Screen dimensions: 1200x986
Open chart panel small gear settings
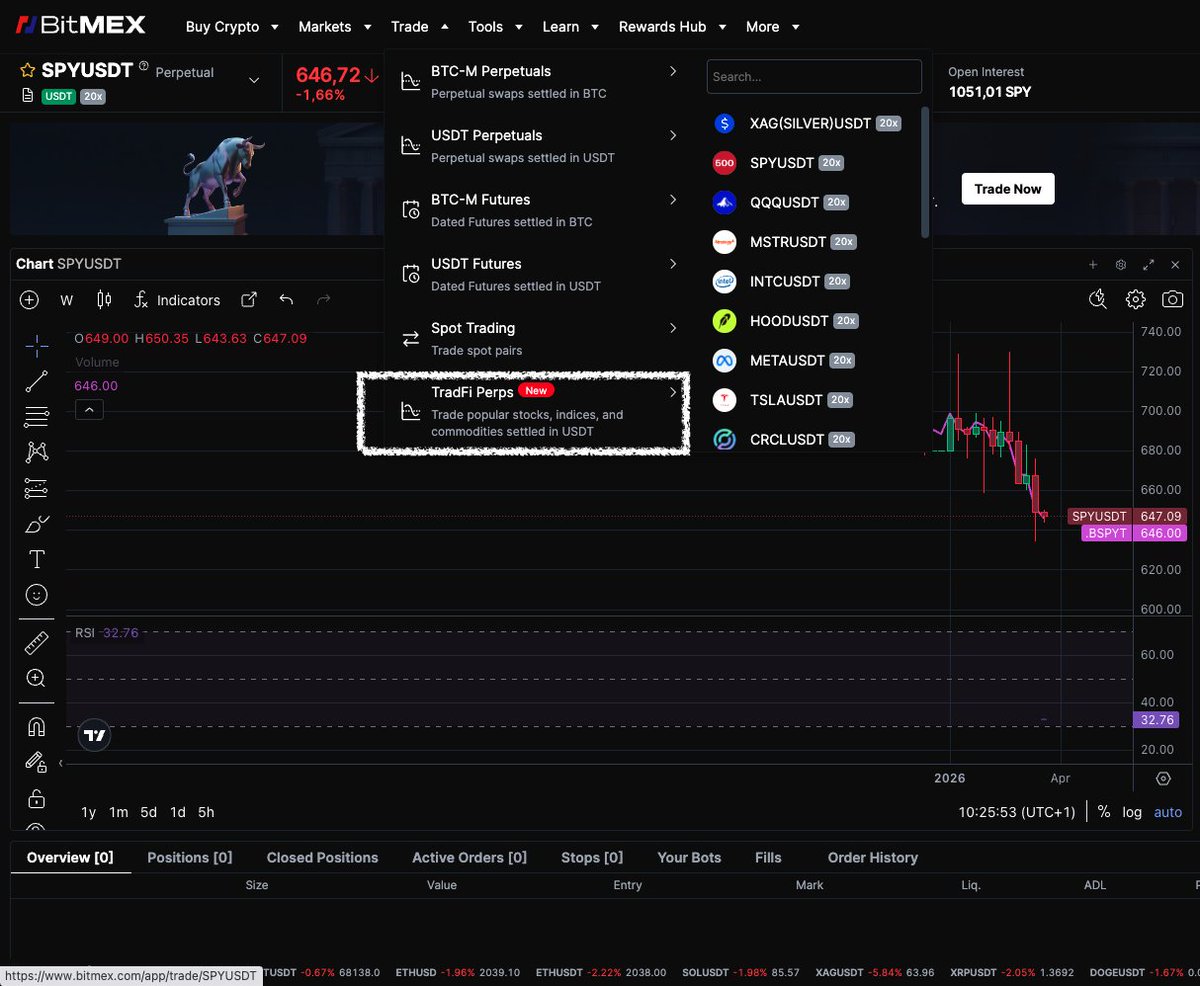pyautogui.click(x=1121, y=265)
